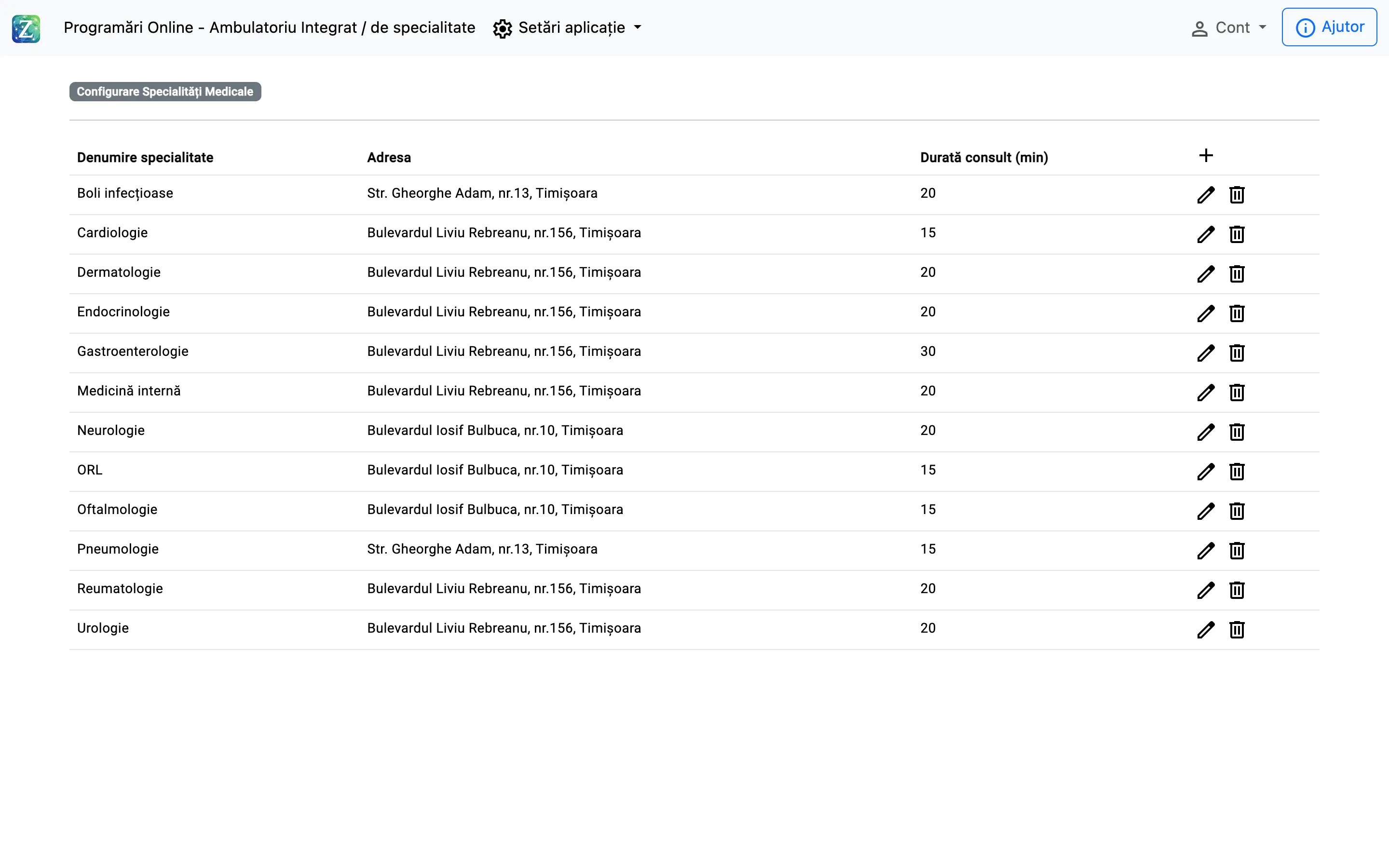This screenshot has width=1389, height=868.
Task: Edit the Cardiologie specialty
Action: pyautogui.click(x=1206, y=234)
